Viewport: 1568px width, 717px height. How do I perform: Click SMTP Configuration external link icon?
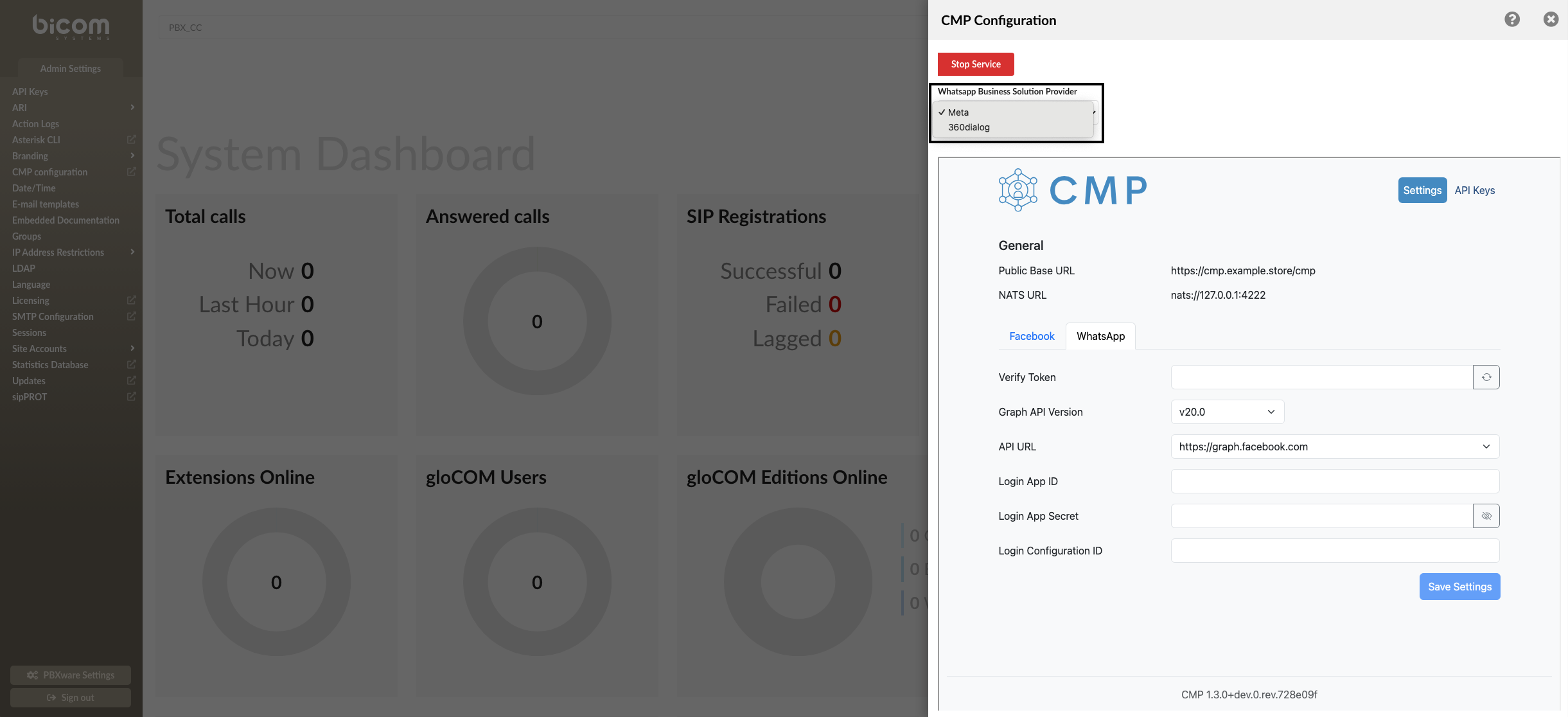coord(132,316)
